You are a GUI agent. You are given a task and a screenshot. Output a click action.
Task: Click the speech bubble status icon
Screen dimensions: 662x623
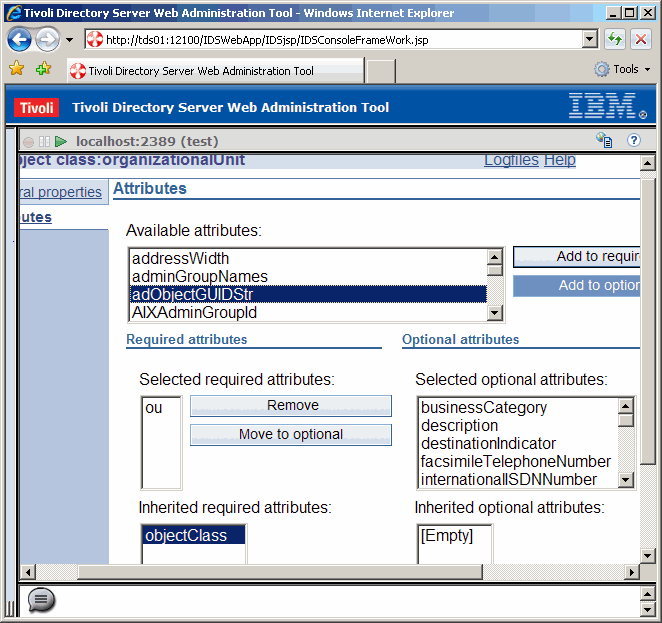coord(41,600)
